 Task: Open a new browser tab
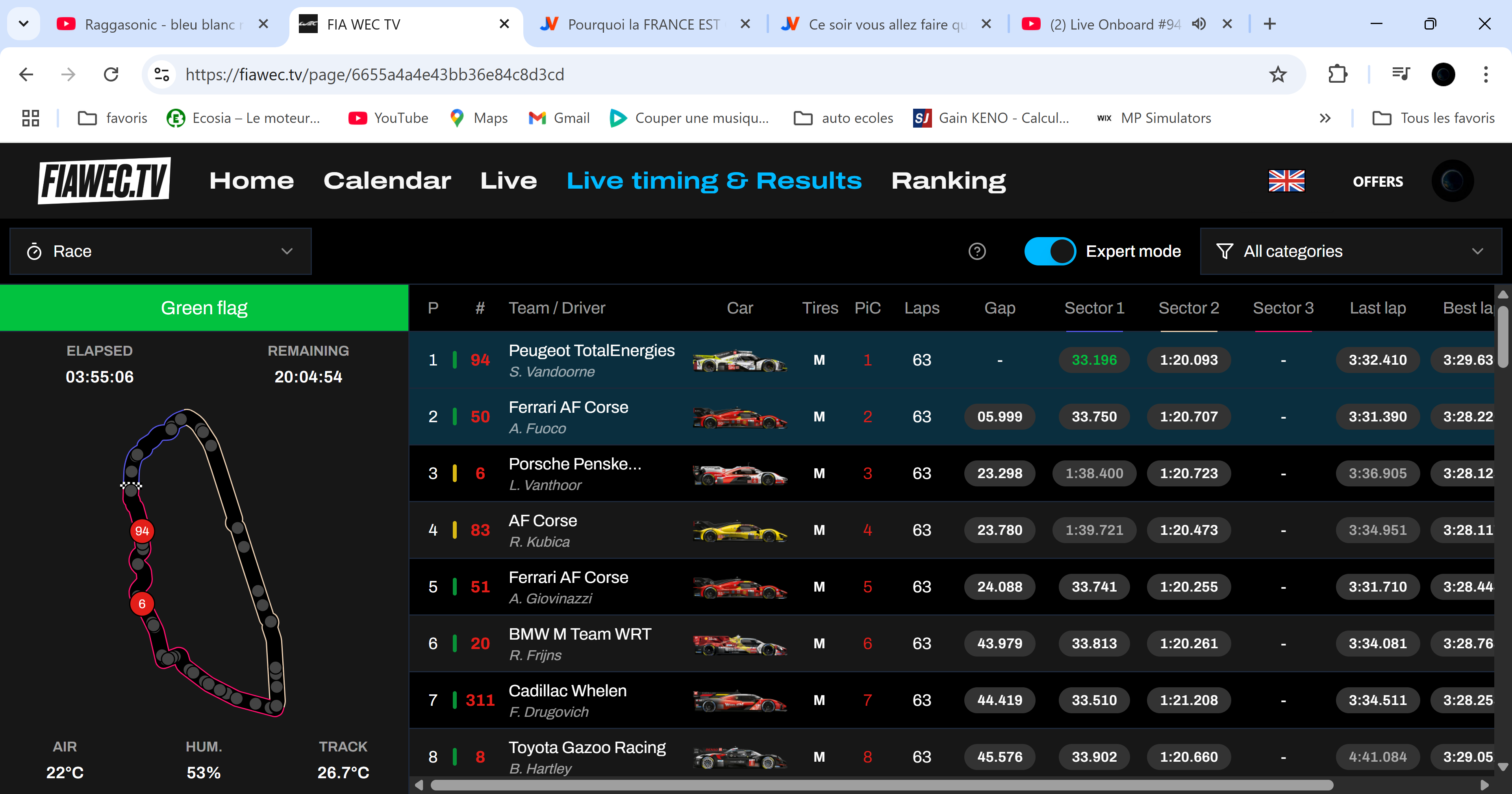tap(1269, 24)
